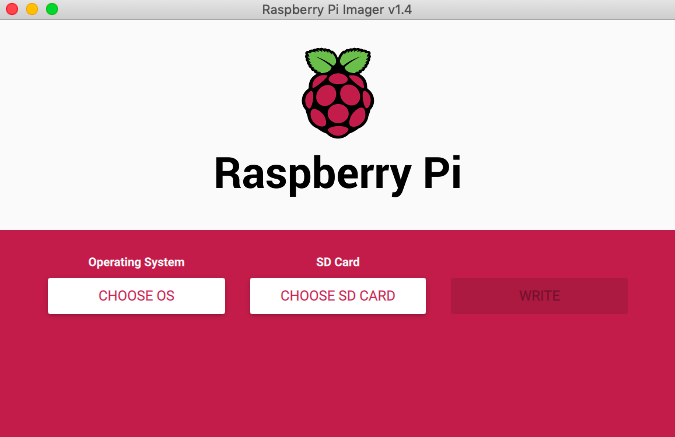Minimize the window with the yellow button

coord(32,9)
